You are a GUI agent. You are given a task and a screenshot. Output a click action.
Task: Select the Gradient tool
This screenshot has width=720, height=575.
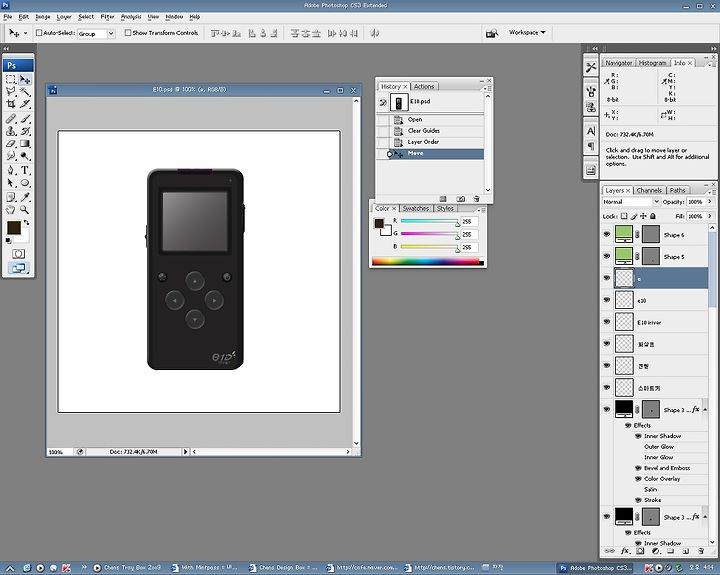(x=25, y=144)
